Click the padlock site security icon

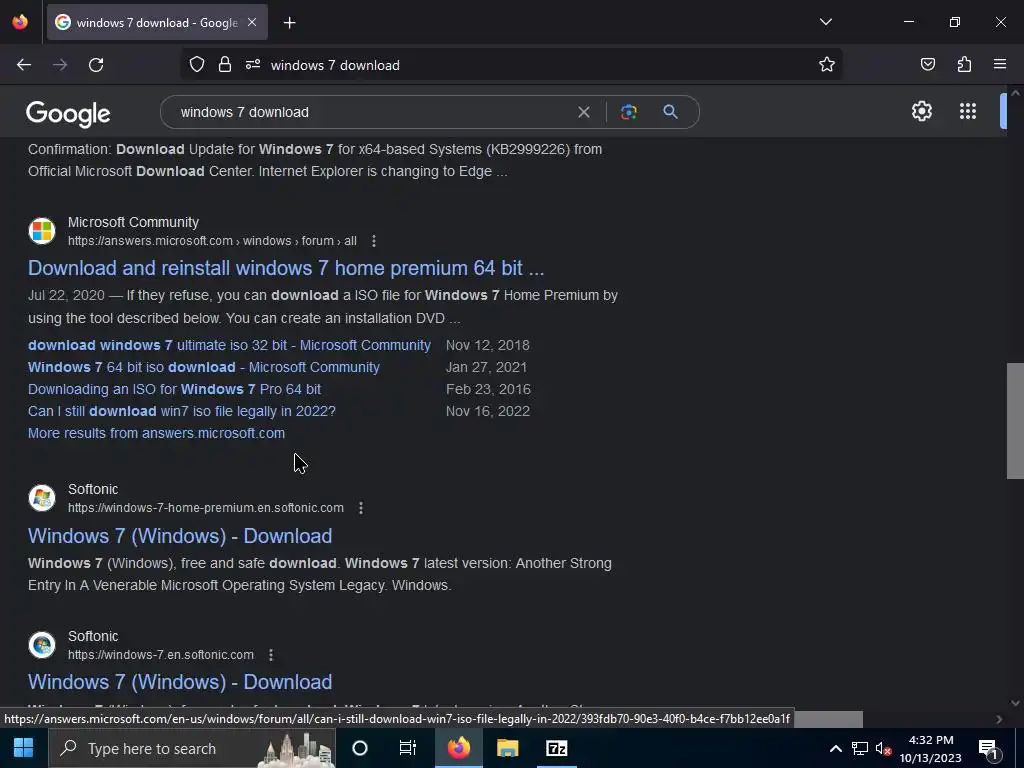tap(225, 65)
